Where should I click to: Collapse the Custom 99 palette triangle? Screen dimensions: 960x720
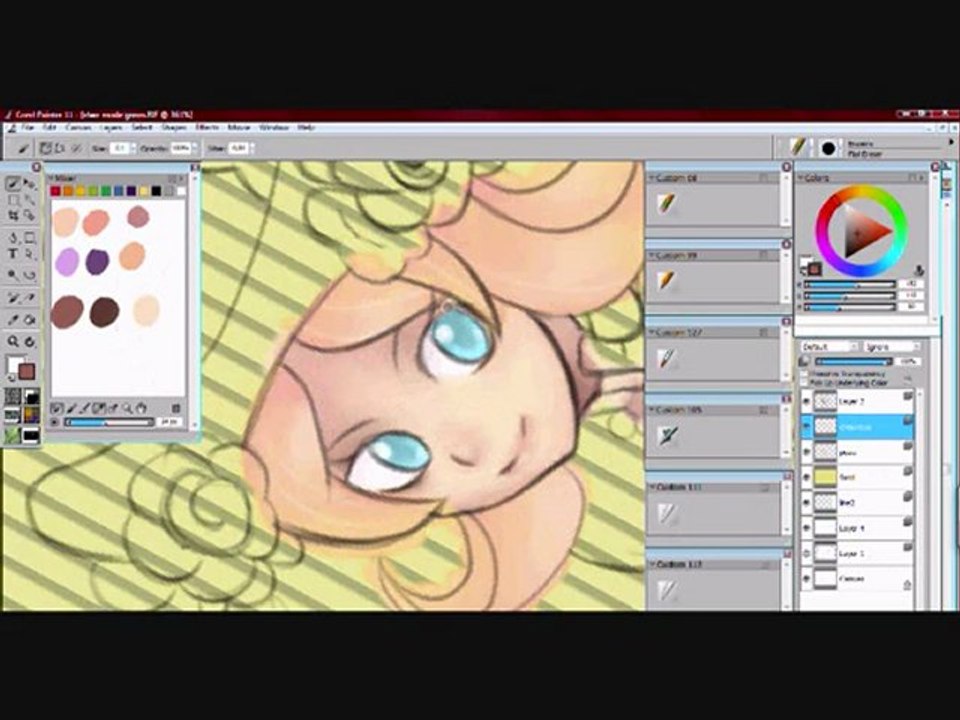tap(652, 255)
